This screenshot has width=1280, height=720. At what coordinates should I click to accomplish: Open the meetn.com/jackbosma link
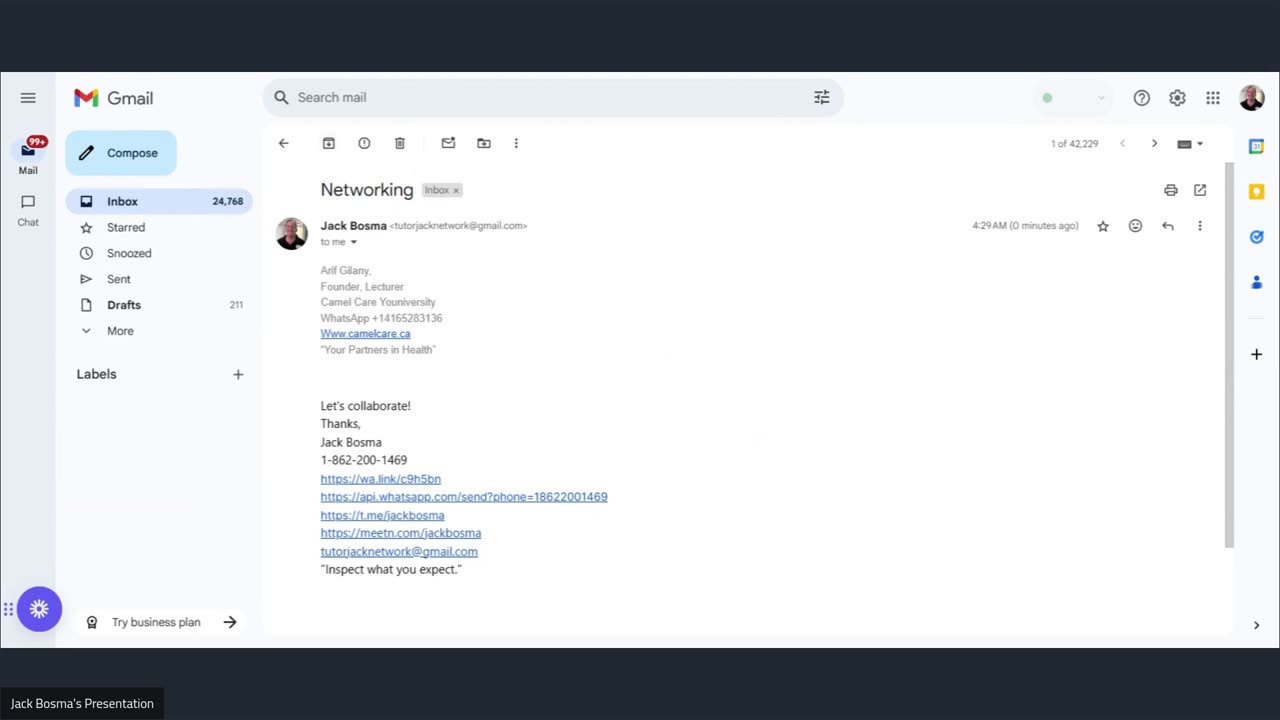(x=401, y=533)
